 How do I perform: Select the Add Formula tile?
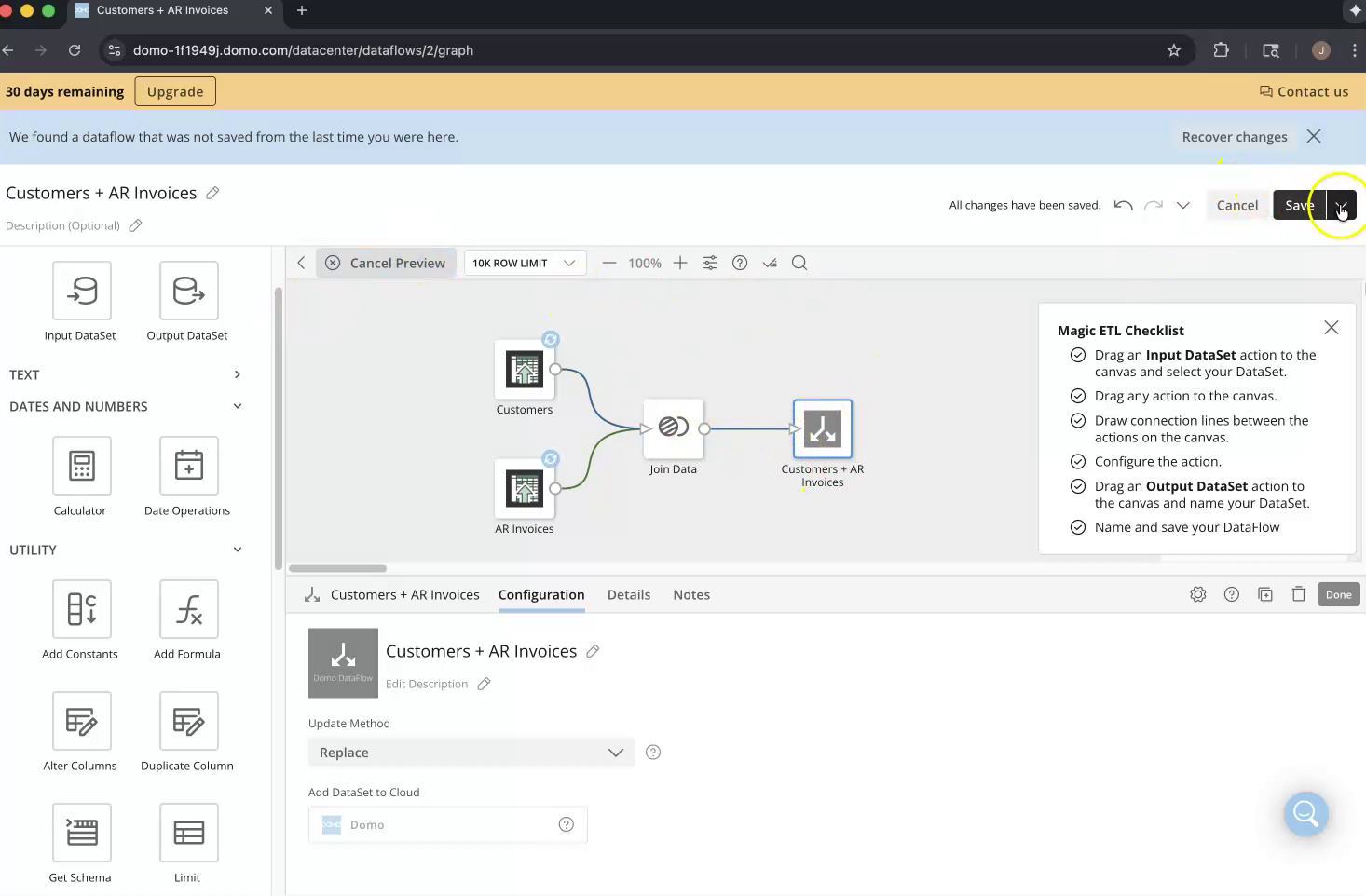coord(188,609)
